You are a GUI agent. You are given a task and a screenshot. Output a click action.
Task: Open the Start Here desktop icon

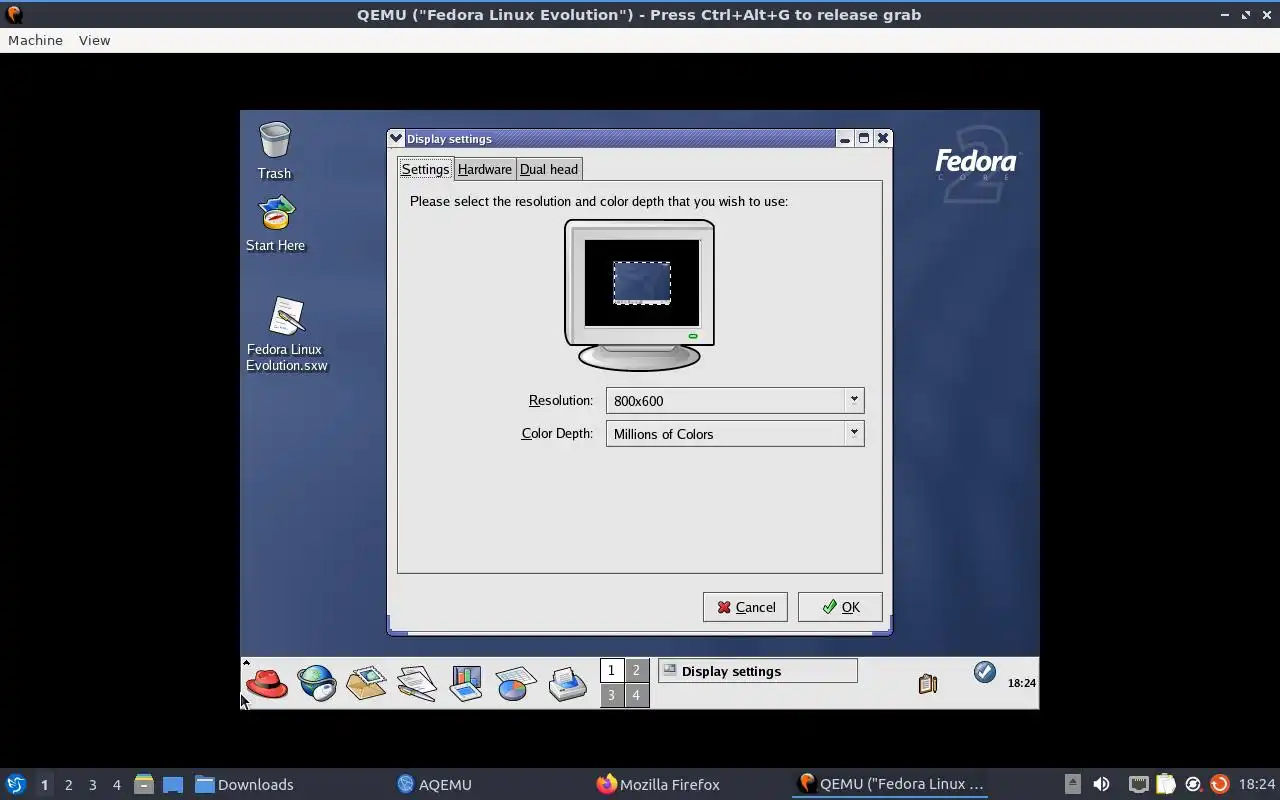275,223
